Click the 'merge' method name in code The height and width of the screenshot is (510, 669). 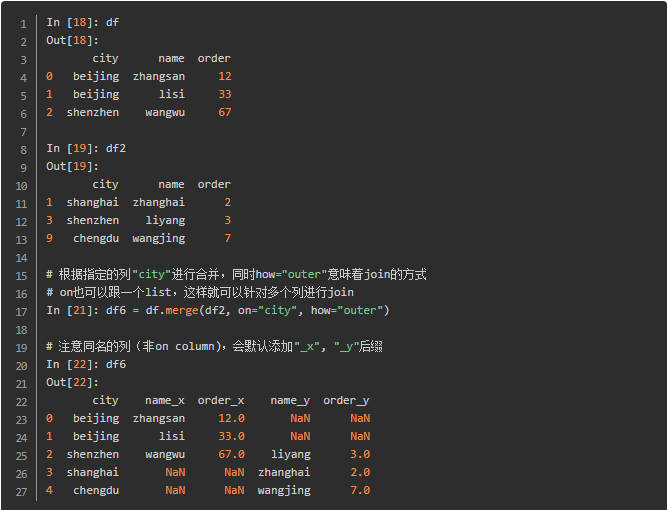pyautogui.click(x=182, y=311)
